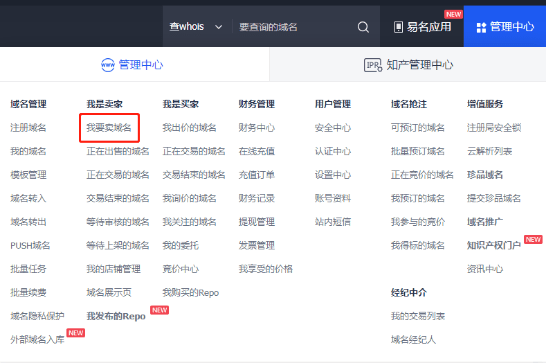This screenshot has height=363, width=546.
Task: Open the 查whois dropdown
Action: tap(196, 27)
